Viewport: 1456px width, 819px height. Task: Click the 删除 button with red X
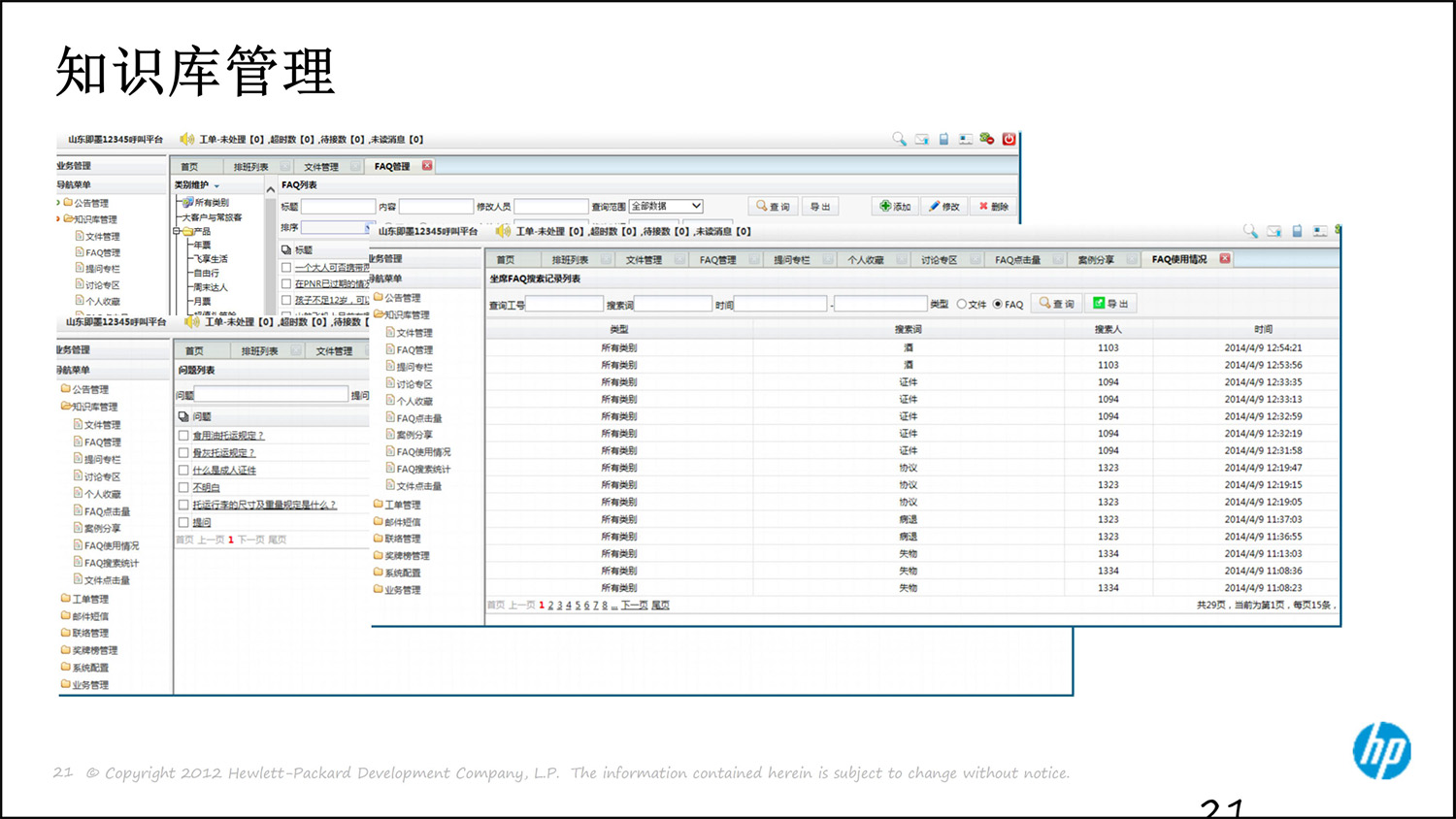pos(993,207)
